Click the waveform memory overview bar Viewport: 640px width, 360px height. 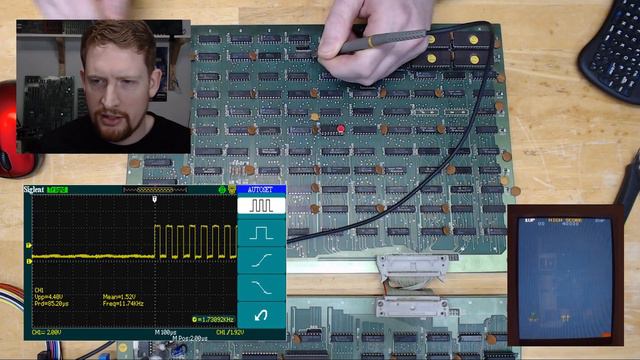(x=155, y=190)
